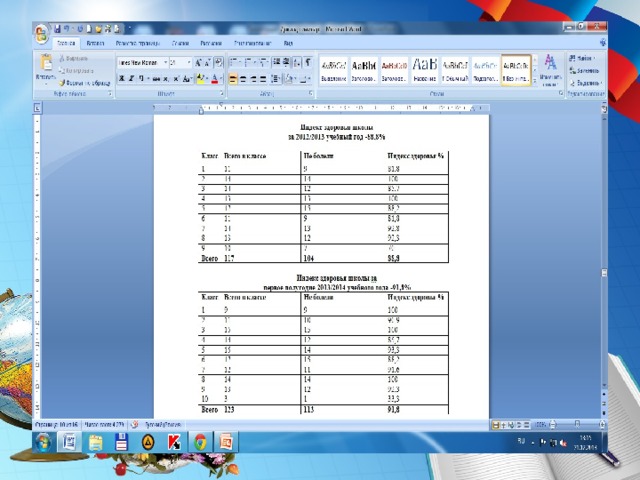Click the Grow Font icon

click(x=198, y=63)
